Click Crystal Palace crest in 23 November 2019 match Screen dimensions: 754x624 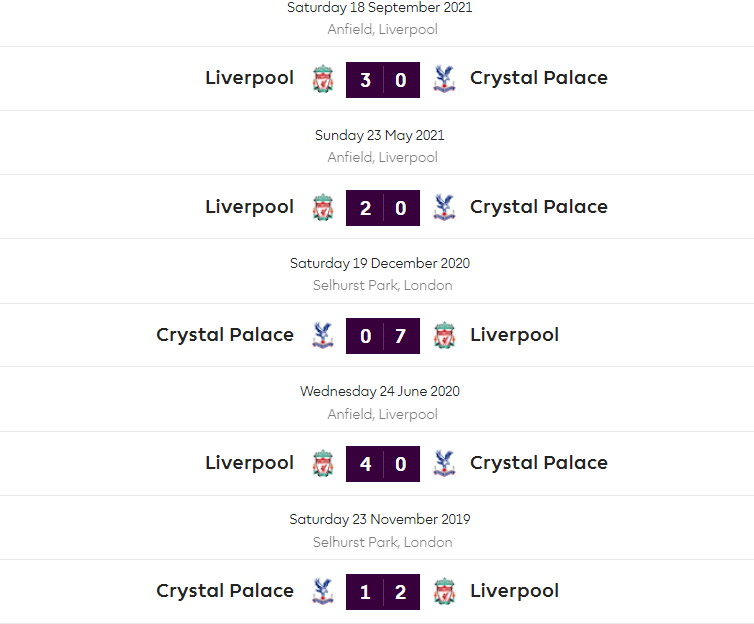[x=322, y=591]
